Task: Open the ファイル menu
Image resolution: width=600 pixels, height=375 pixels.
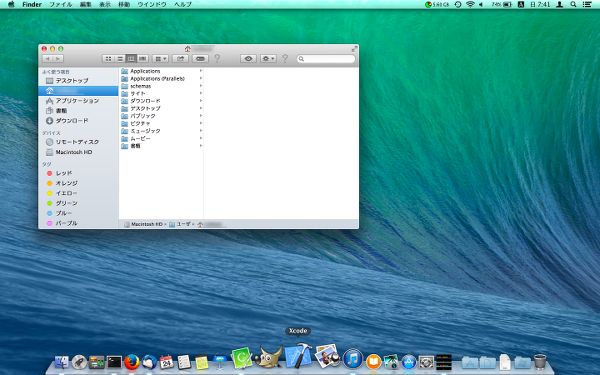Action: [61, 5]
